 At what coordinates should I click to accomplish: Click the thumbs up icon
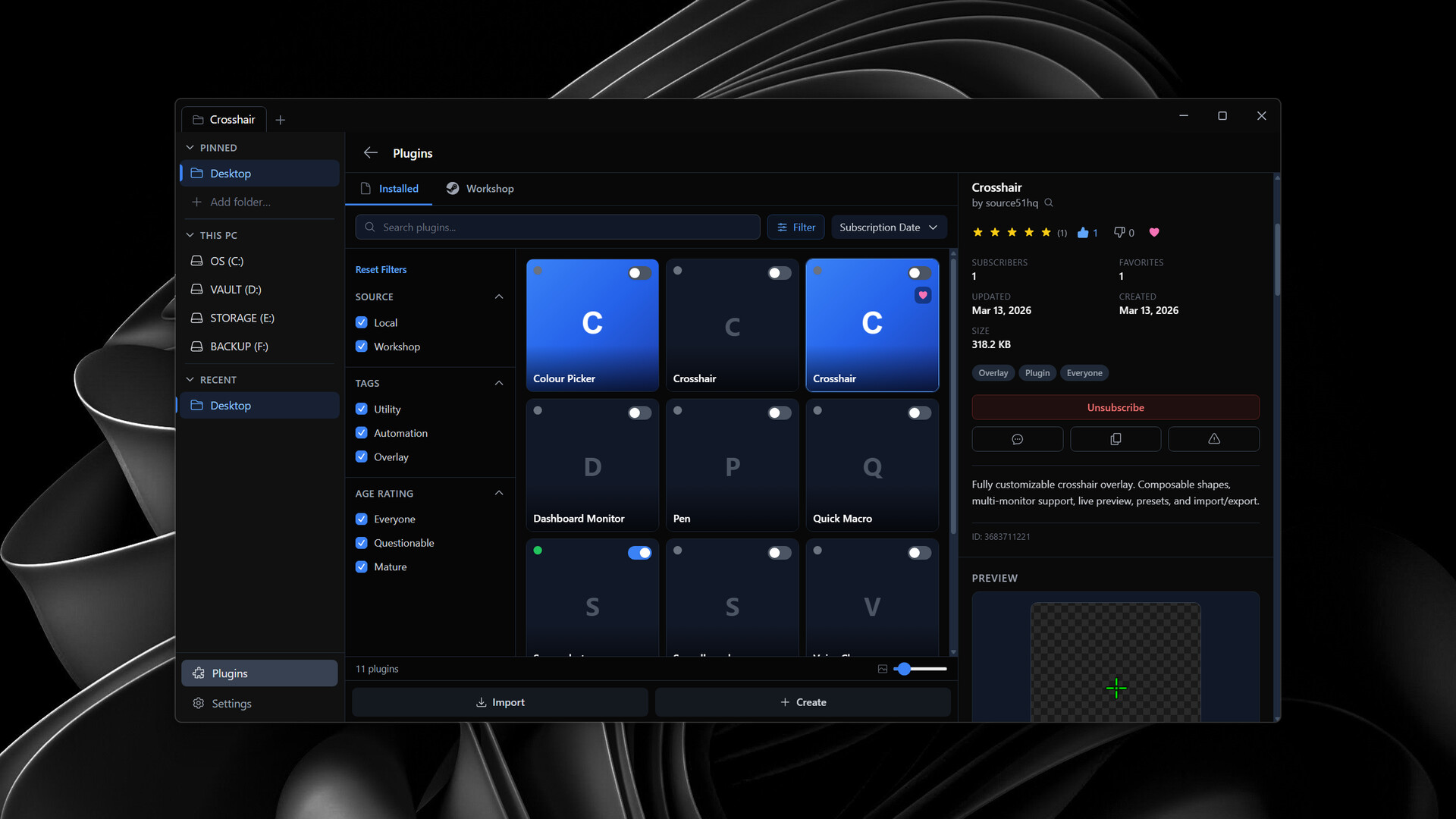pos(1083,233)
